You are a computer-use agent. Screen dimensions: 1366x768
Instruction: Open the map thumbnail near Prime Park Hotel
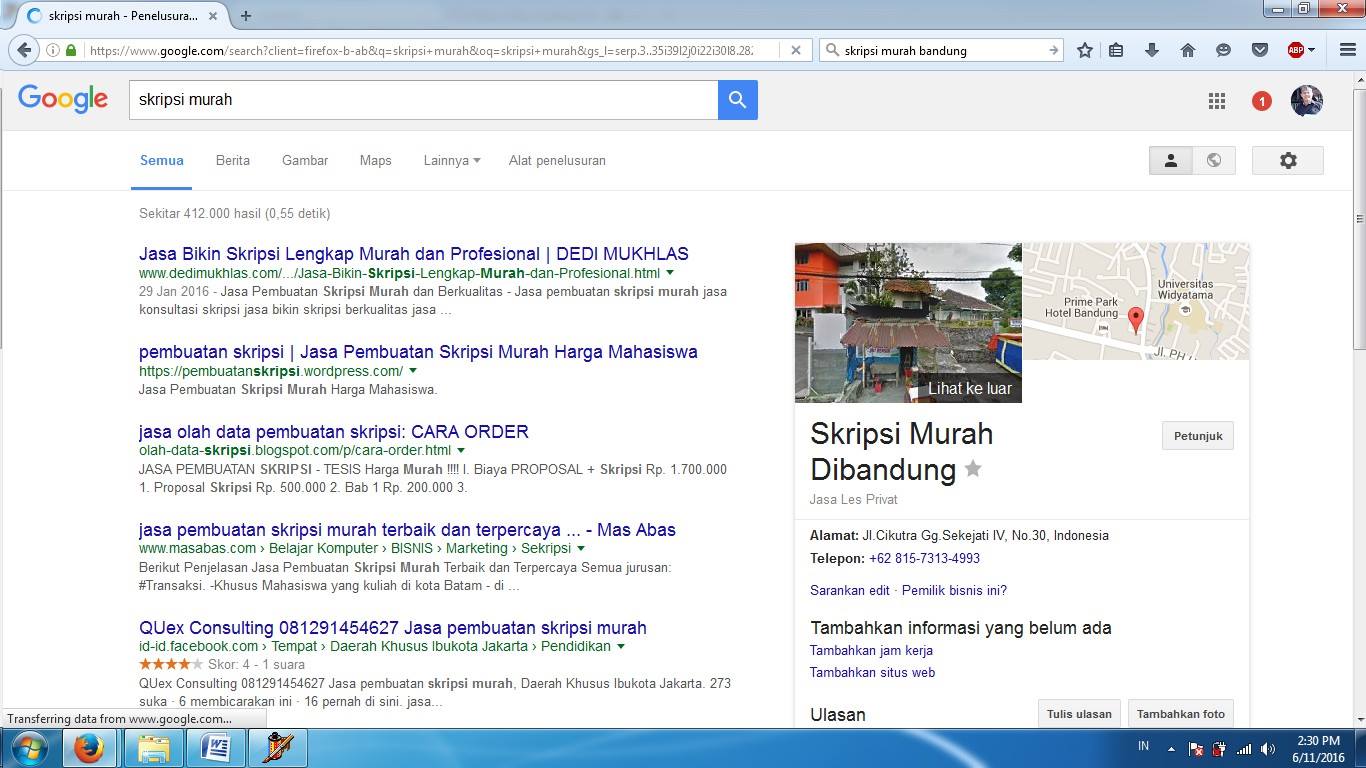coord(1136,301)
